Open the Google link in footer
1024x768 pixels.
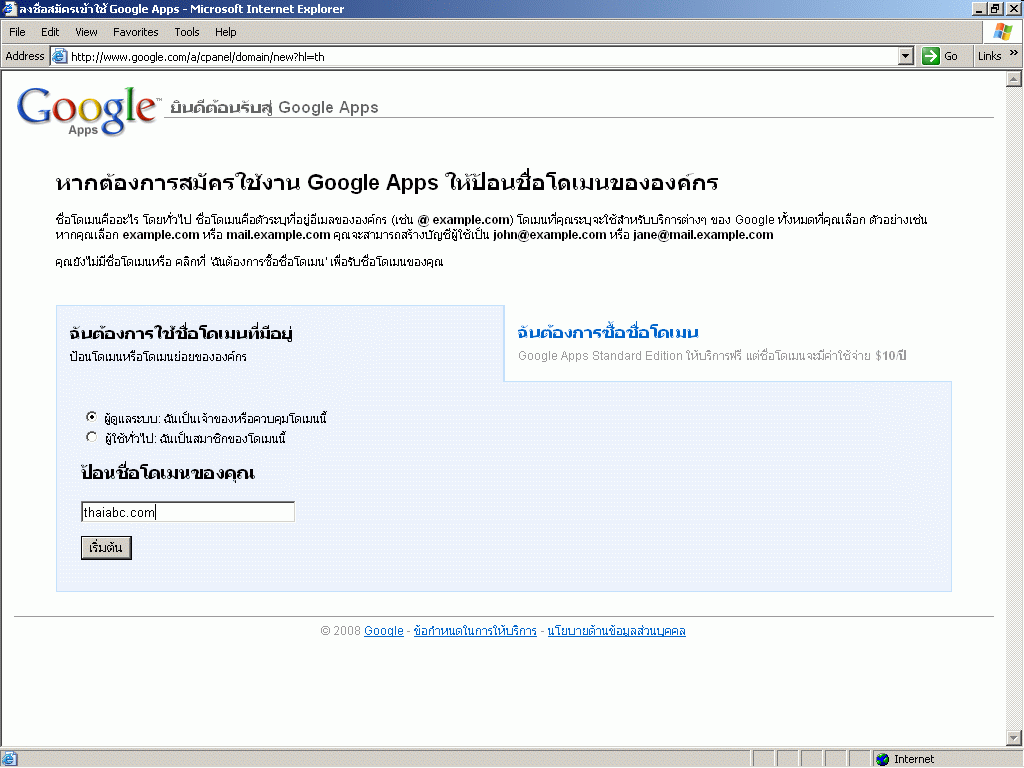coord(384,631)
